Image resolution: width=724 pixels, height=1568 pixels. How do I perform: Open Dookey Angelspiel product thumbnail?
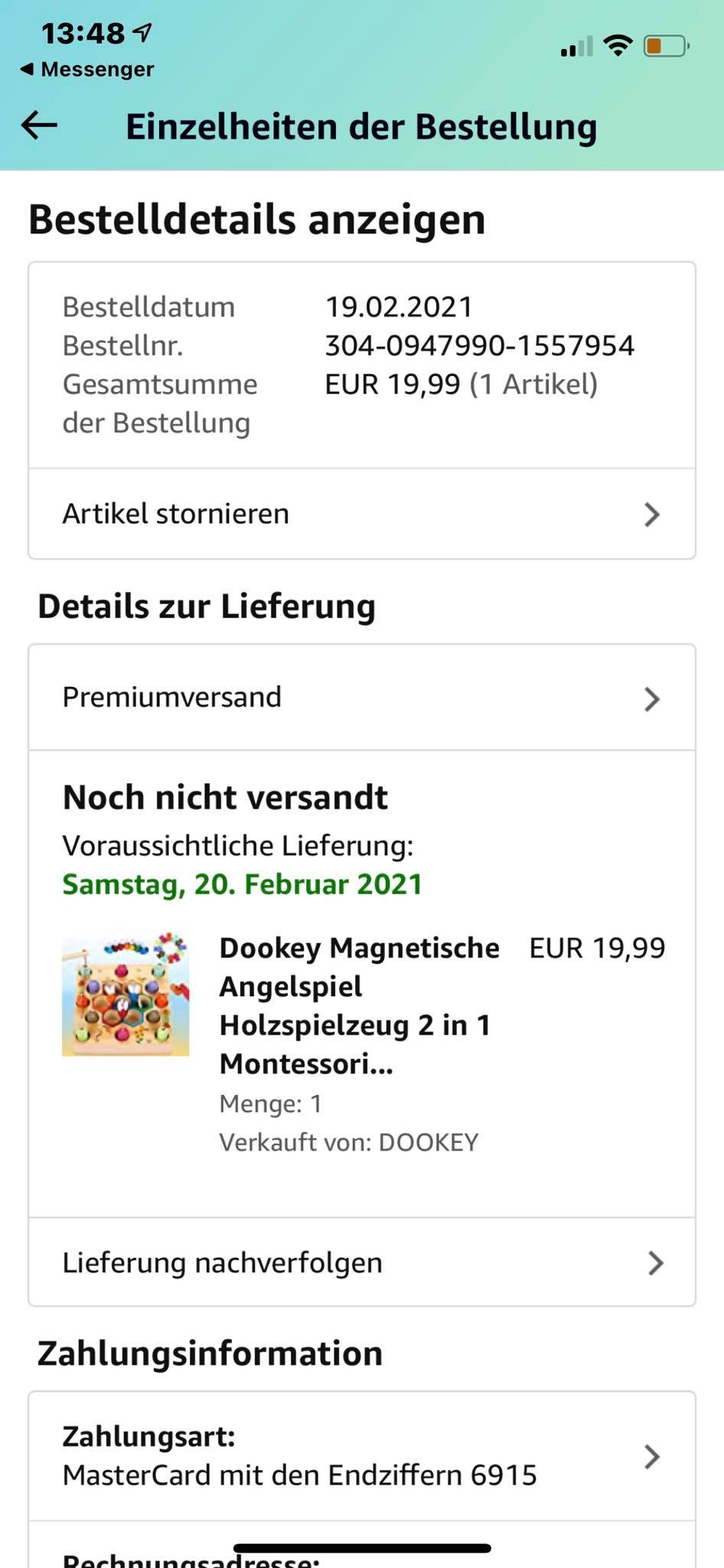[126, 994]
